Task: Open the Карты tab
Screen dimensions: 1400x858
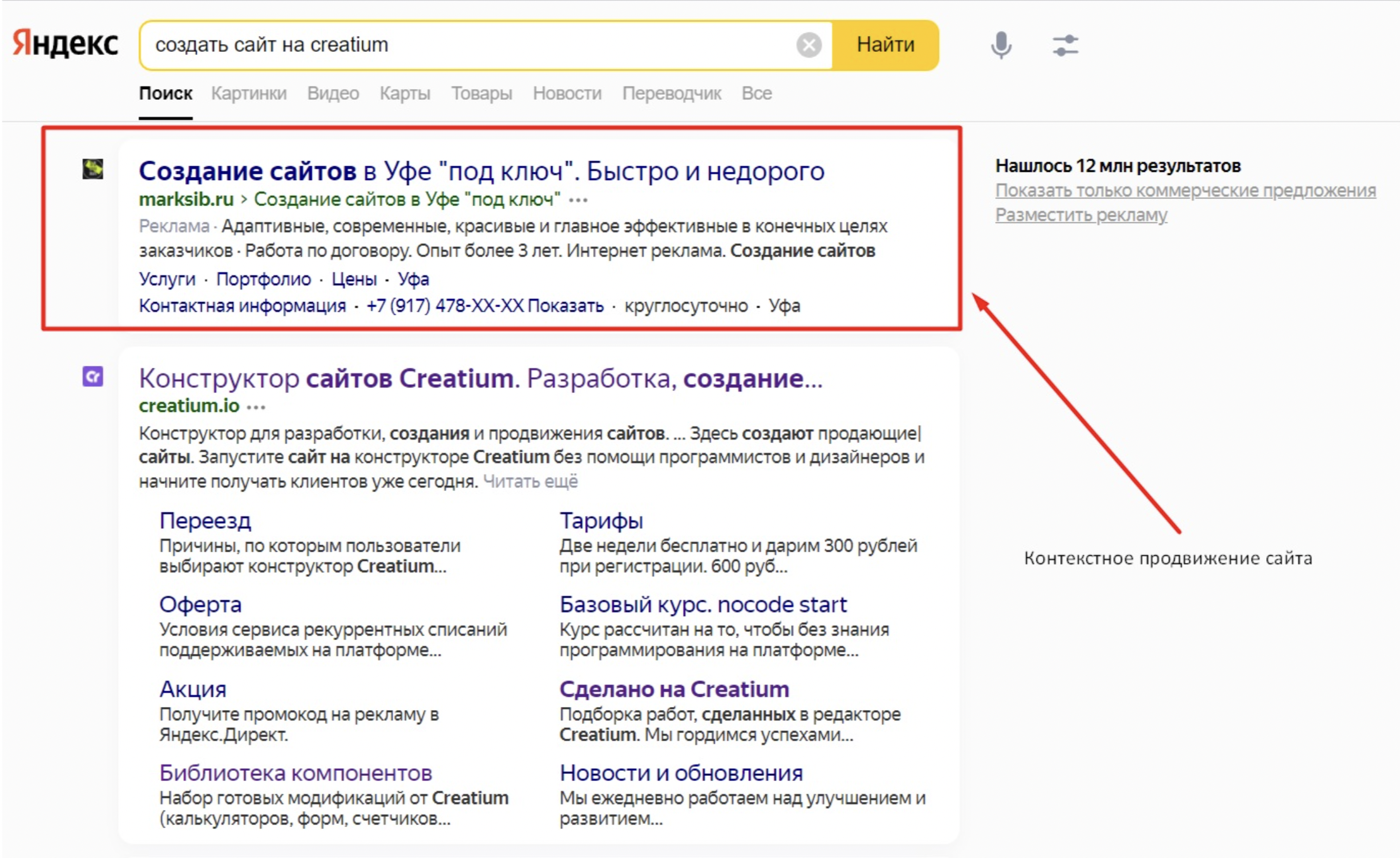Action: [405, 94]
